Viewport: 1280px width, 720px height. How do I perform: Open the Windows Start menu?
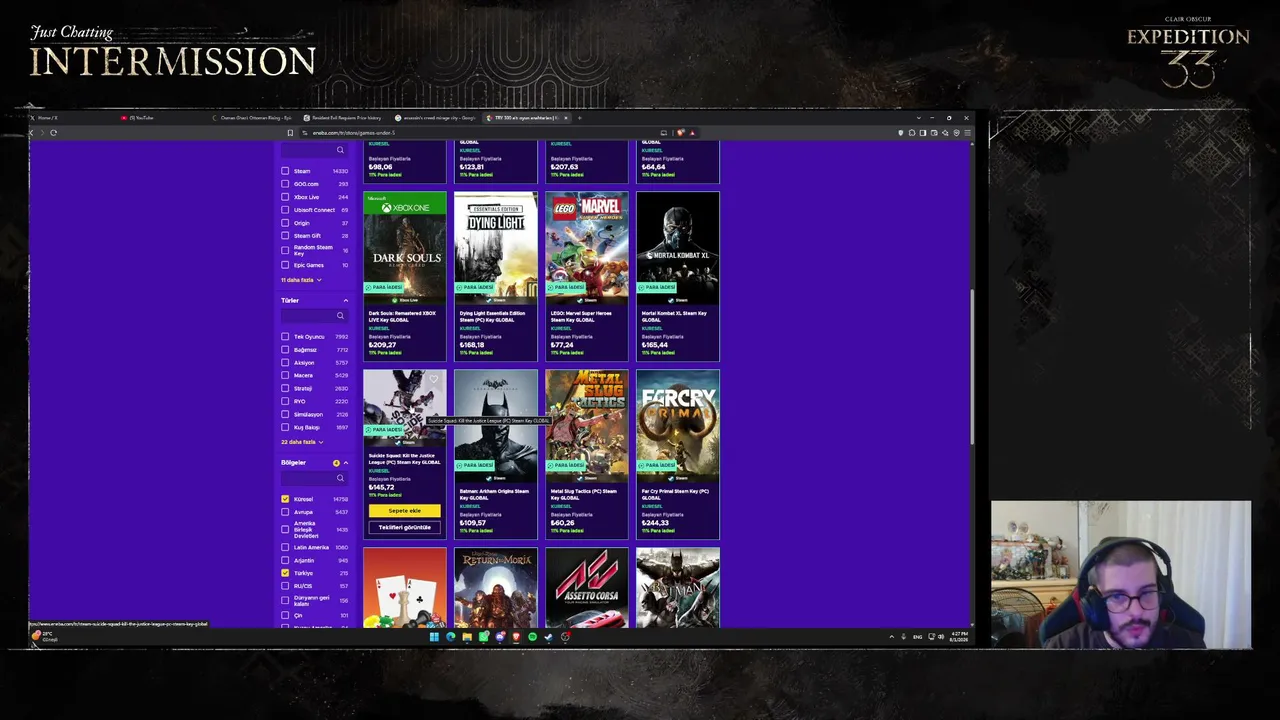coord(434,637)
